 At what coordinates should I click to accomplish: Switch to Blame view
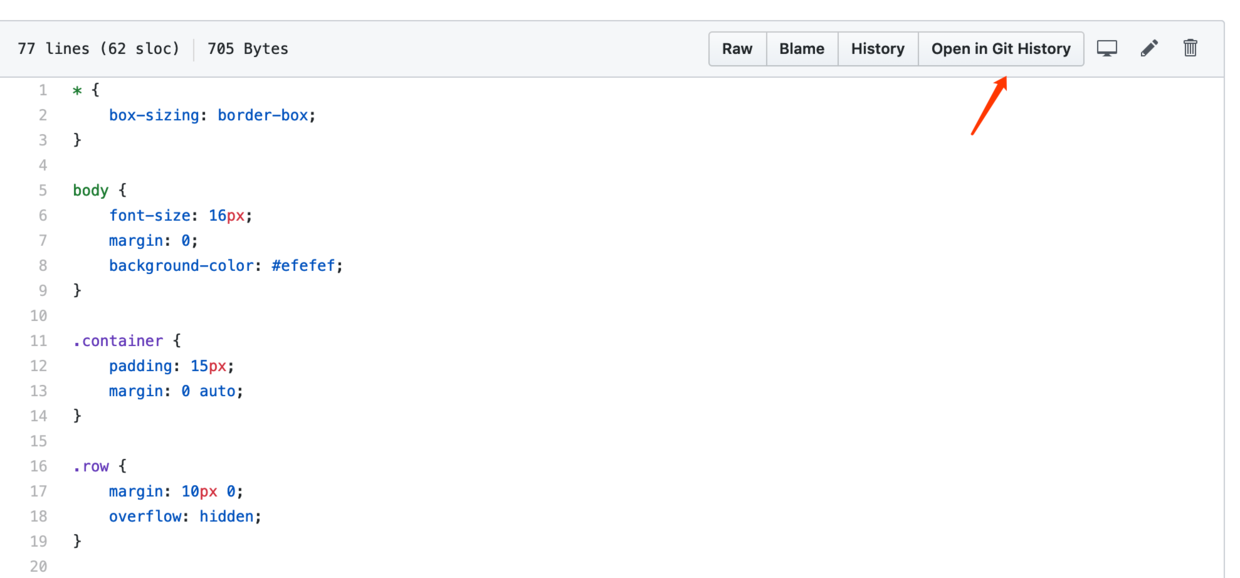pyautogui.click(x=801, y=48)
